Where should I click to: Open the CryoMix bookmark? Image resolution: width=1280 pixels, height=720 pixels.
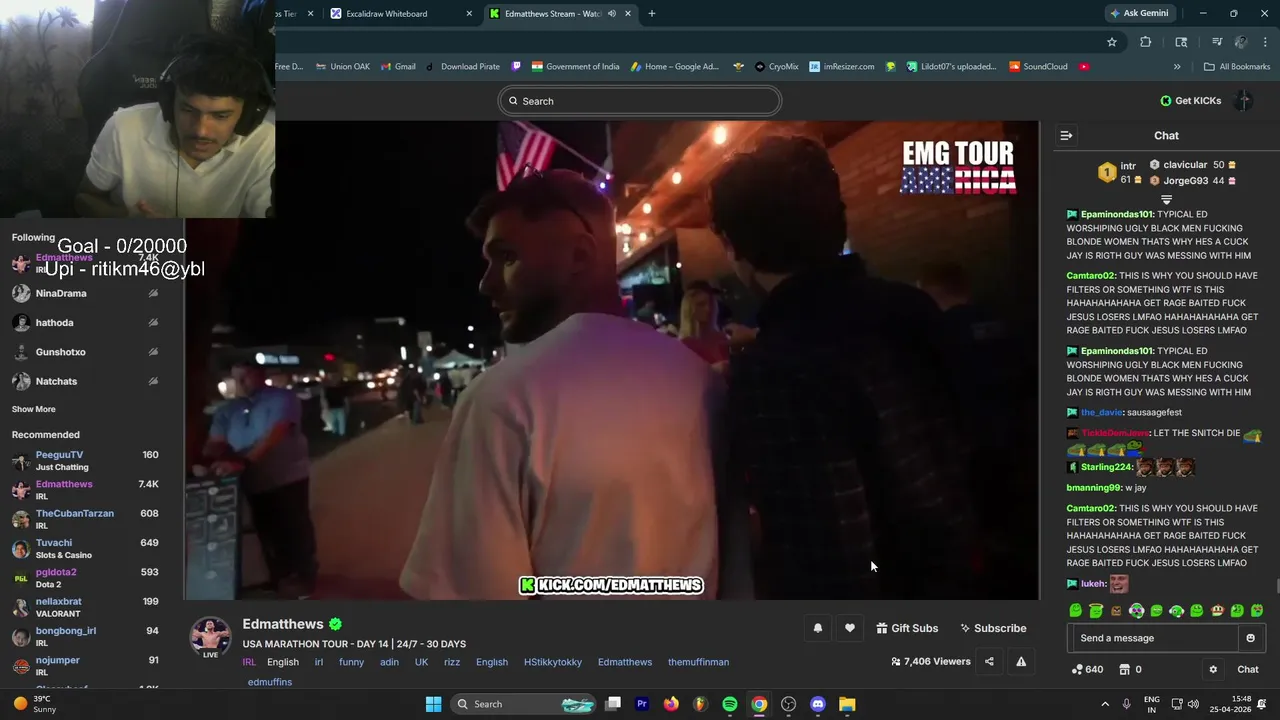tap(776, 67)
